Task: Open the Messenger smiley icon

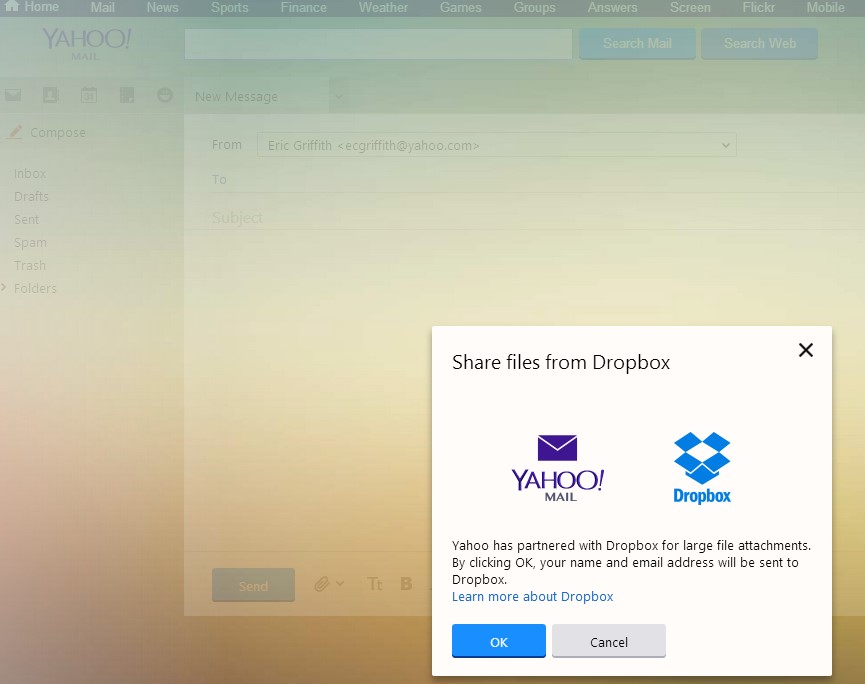Action: coord(164,95)
